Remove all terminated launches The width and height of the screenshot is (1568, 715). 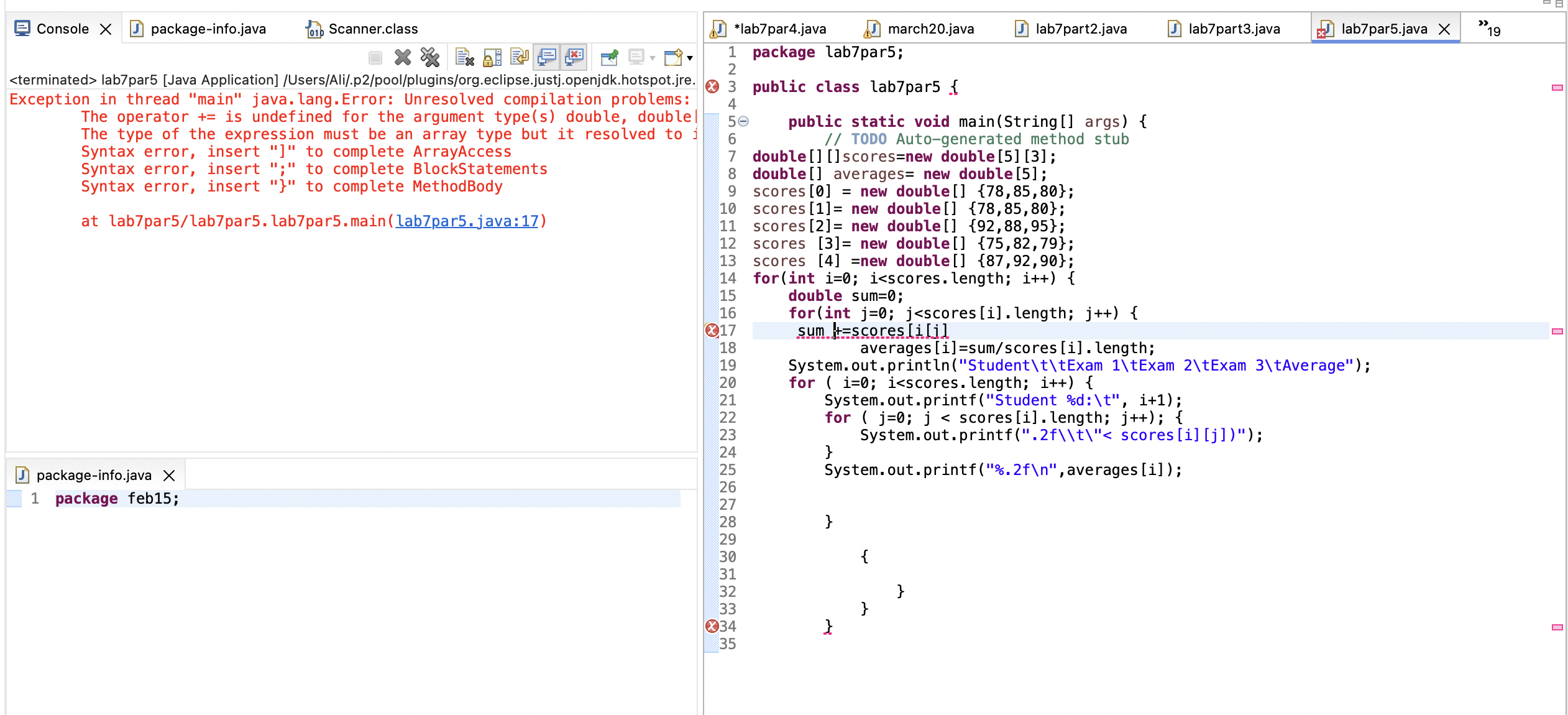(x=429, y=57)
